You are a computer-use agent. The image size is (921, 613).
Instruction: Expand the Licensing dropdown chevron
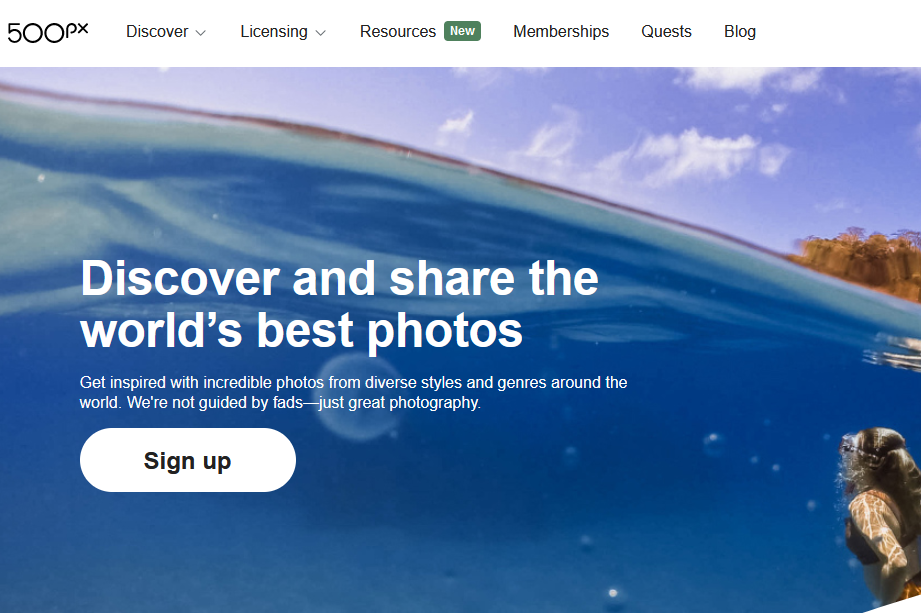(x=320, y=33)
